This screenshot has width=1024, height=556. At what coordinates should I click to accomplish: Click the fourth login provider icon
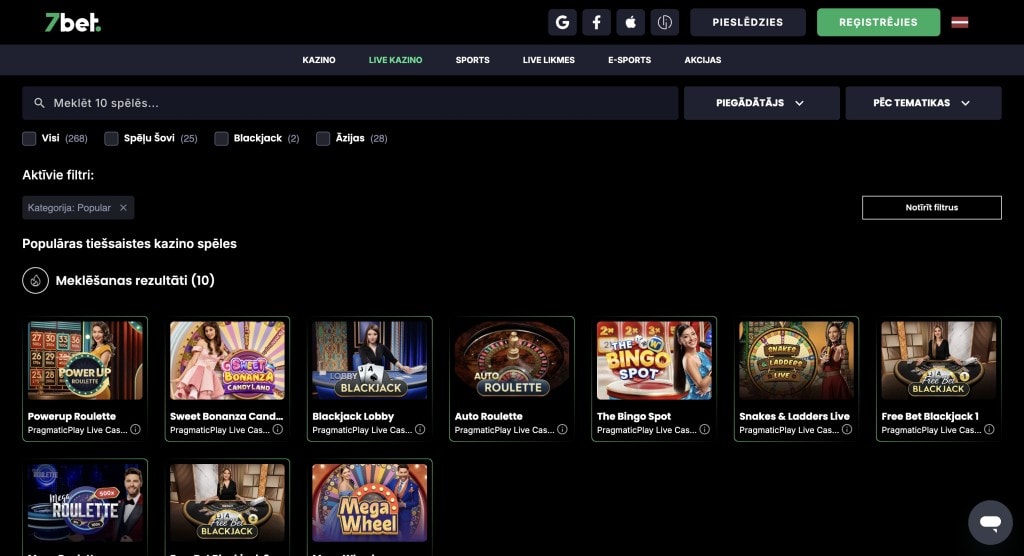pyautogui.click(x=664, y=22)
